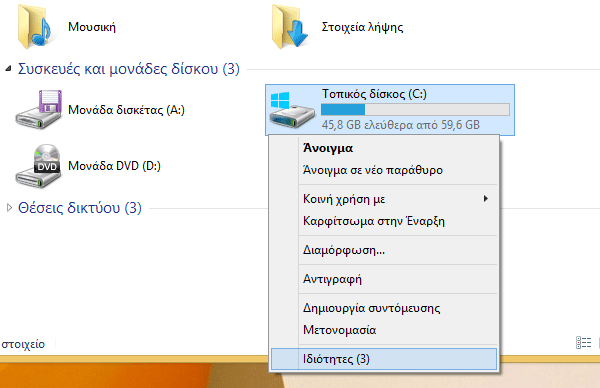
Task: Select Καρφίτσωμα στην Έναρξη menu entry
Action: point(384,221)
